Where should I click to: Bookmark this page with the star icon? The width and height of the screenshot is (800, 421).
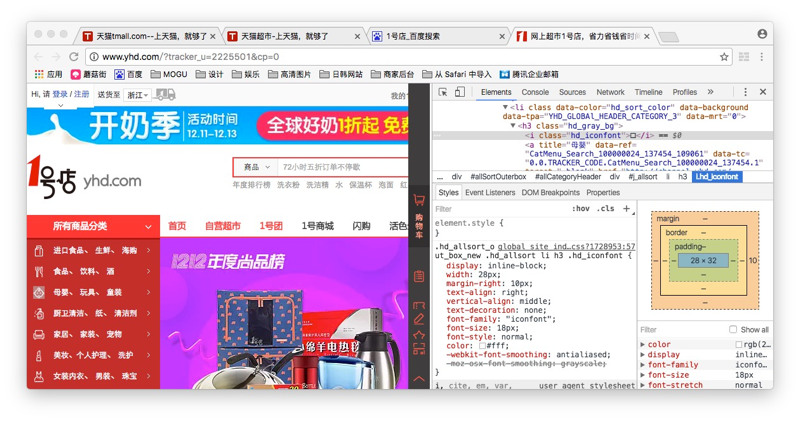(724, 57)
